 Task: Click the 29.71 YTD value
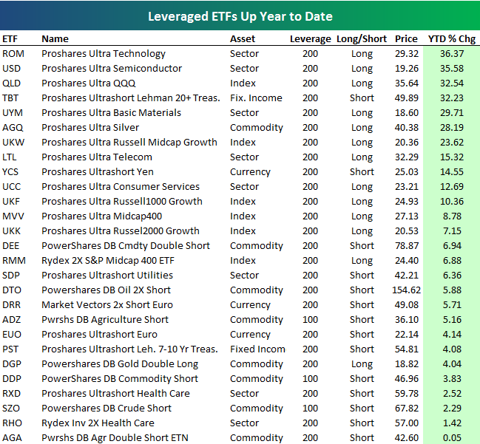452,113
